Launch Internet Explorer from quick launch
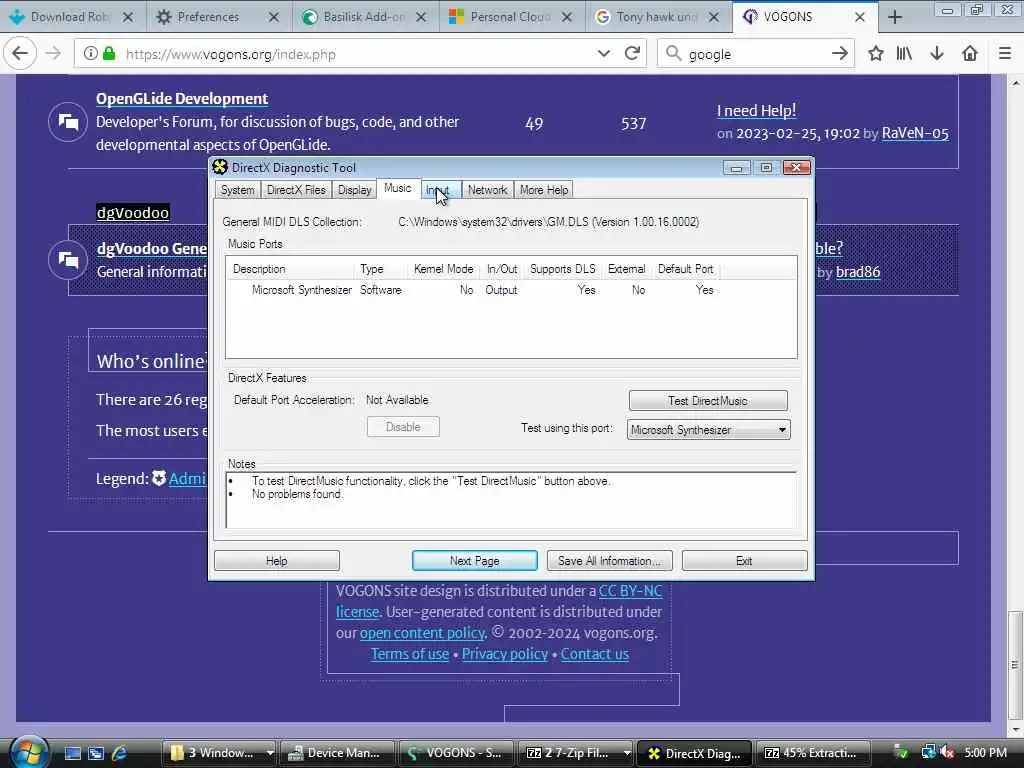This screenshot has width=1024, height=768. [x=120, y=753]
